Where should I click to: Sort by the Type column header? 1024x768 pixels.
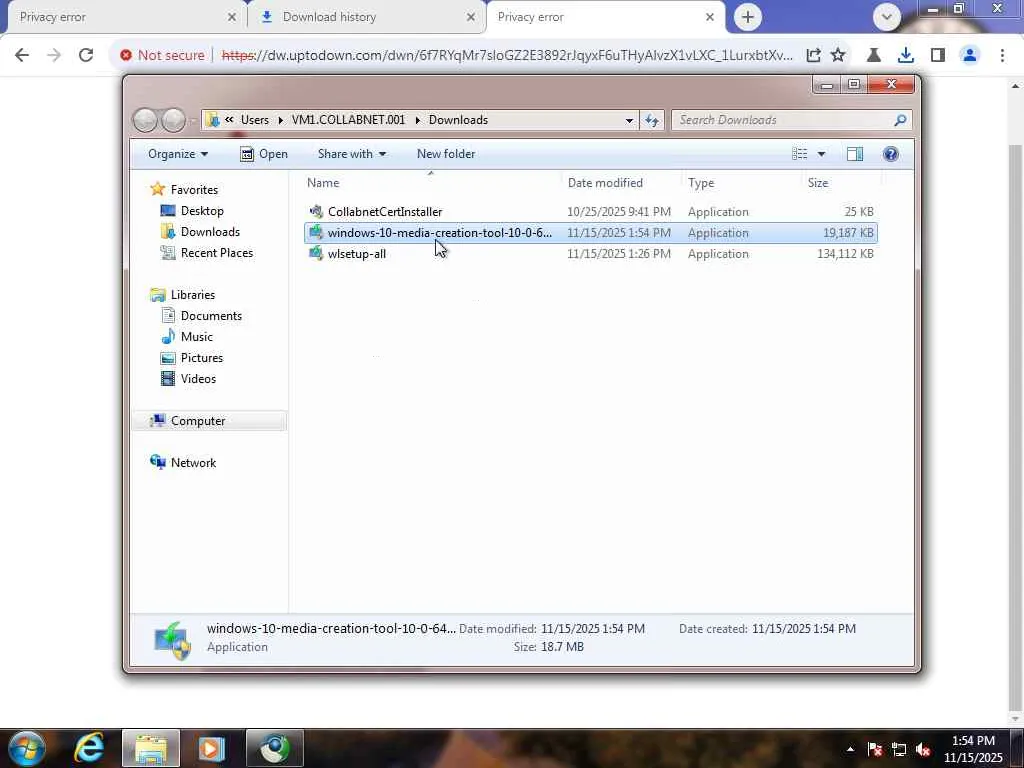[x=741, y=183]
